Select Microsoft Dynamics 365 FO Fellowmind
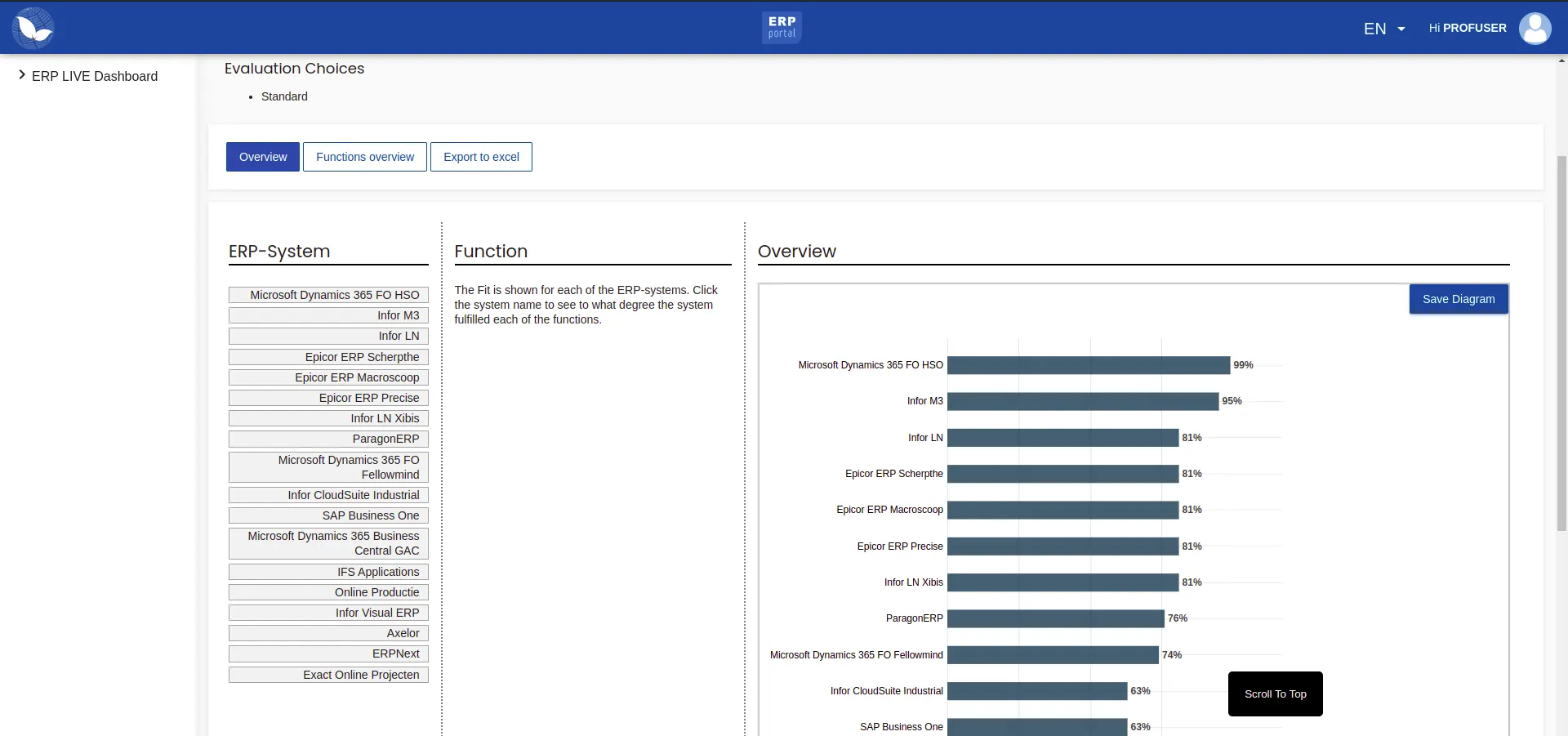The width and height of the screenshot is (1568, 736). 328,467
